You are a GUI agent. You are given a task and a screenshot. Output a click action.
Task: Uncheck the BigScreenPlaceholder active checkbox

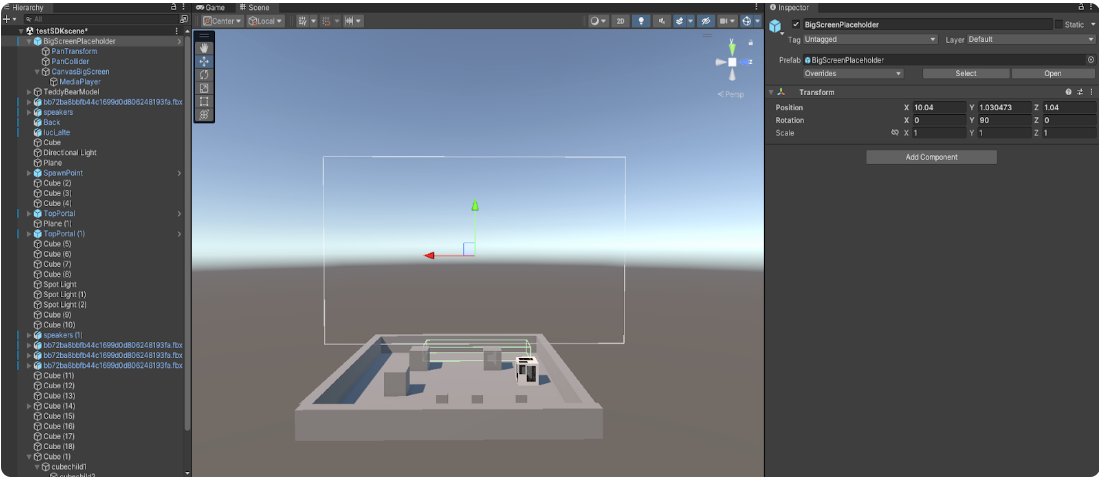click(x=795, y=24)
